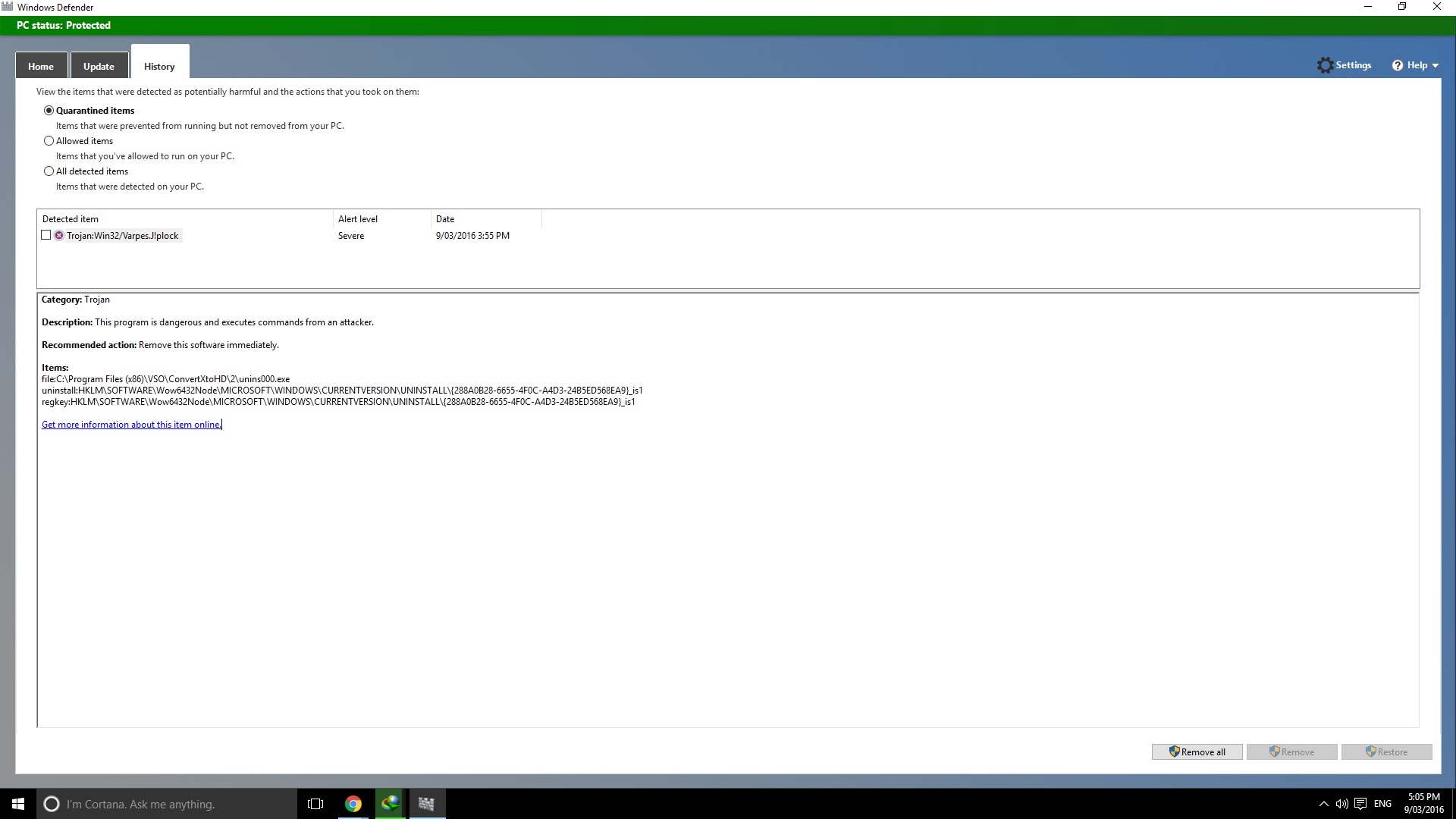Open the taskbar clock and date
Screen dimensions: 1456x819
pyautogui.click(x=1423, y=804)
